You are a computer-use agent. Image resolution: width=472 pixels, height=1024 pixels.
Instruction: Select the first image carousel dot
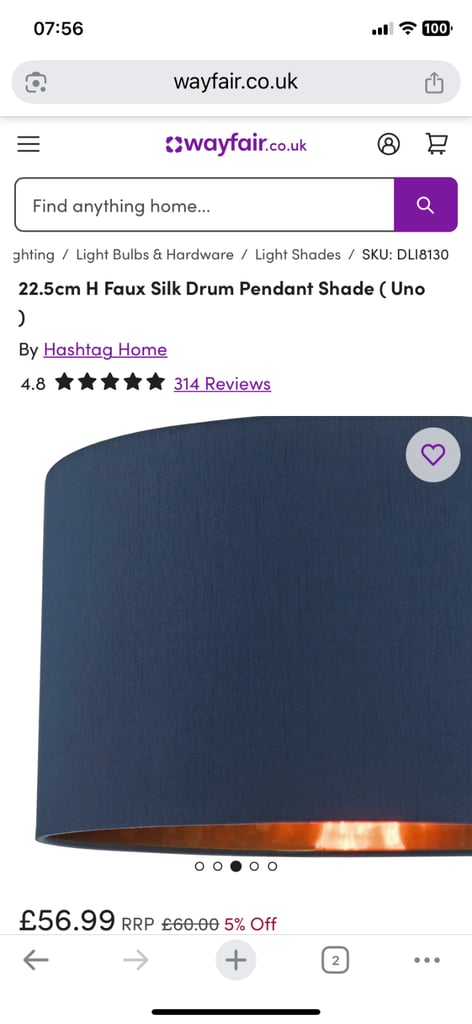[x=199, y=867]
